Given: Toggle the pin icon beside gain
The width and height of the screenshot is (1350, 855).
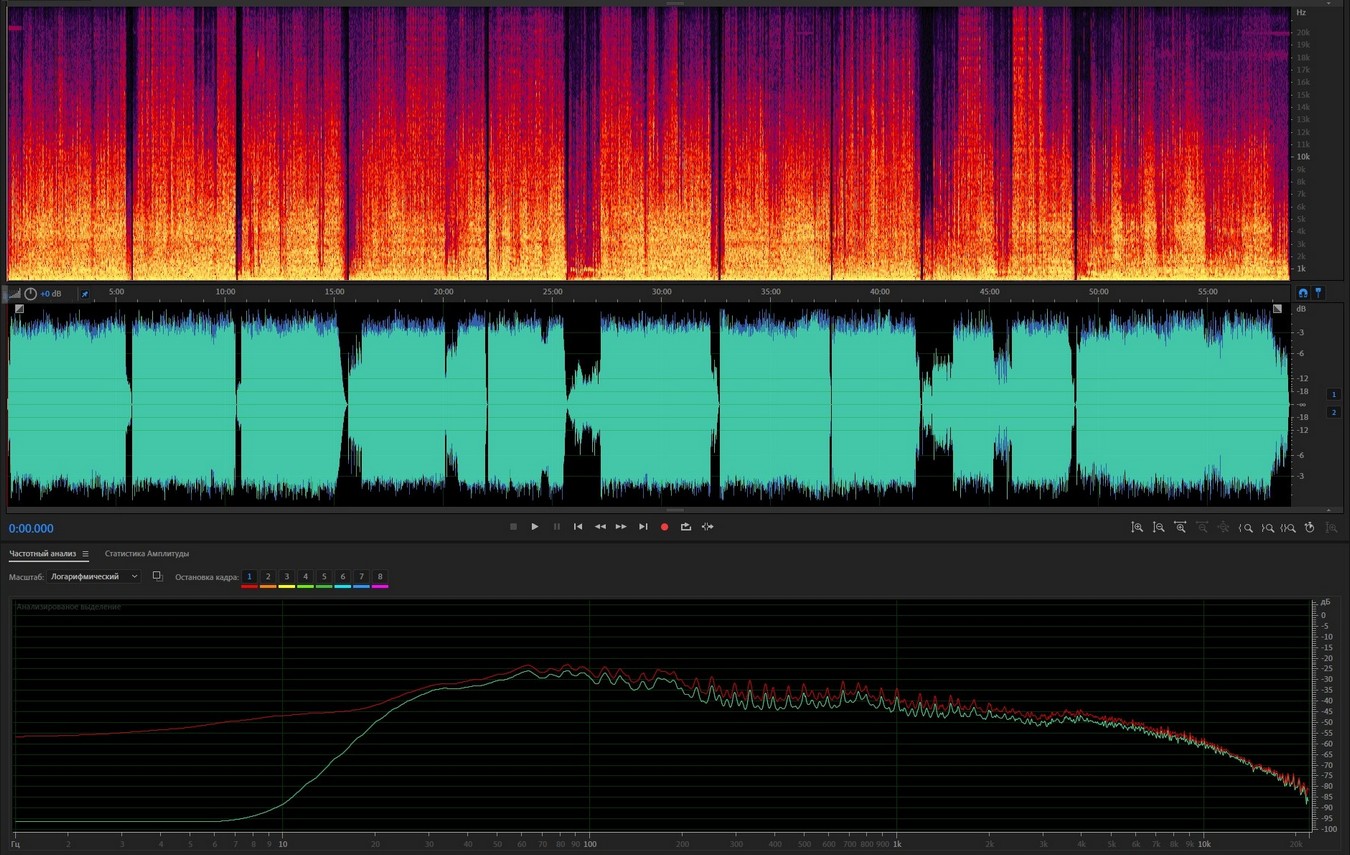Looking at the screenshot, I should [x=84, y=294].
